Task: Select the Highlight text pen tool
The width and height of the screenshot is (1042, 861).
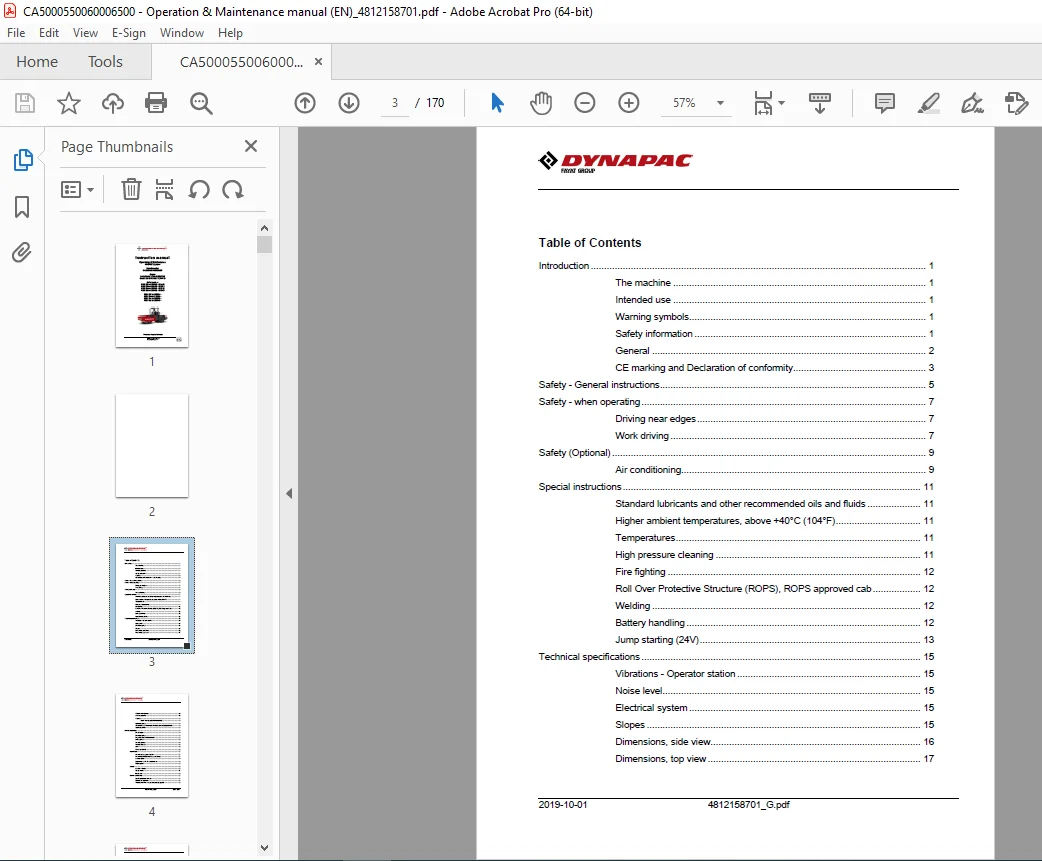Action: click(x=928, y=103)
